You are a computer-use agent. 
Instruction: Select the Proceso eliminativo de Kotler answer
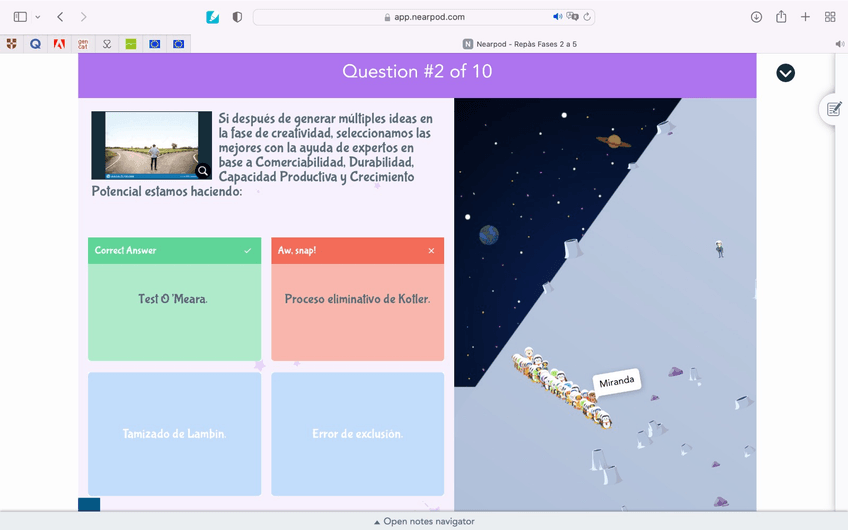pos(357,299)
